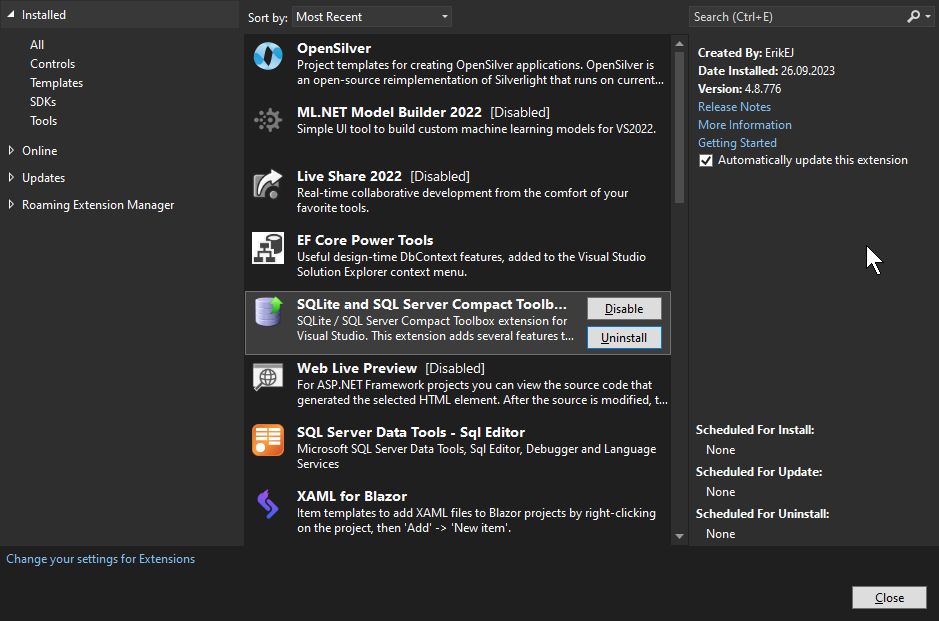Select the Templates category
Image resolution: width=939 pixels, height=621 pixels.
click(56, 83)
